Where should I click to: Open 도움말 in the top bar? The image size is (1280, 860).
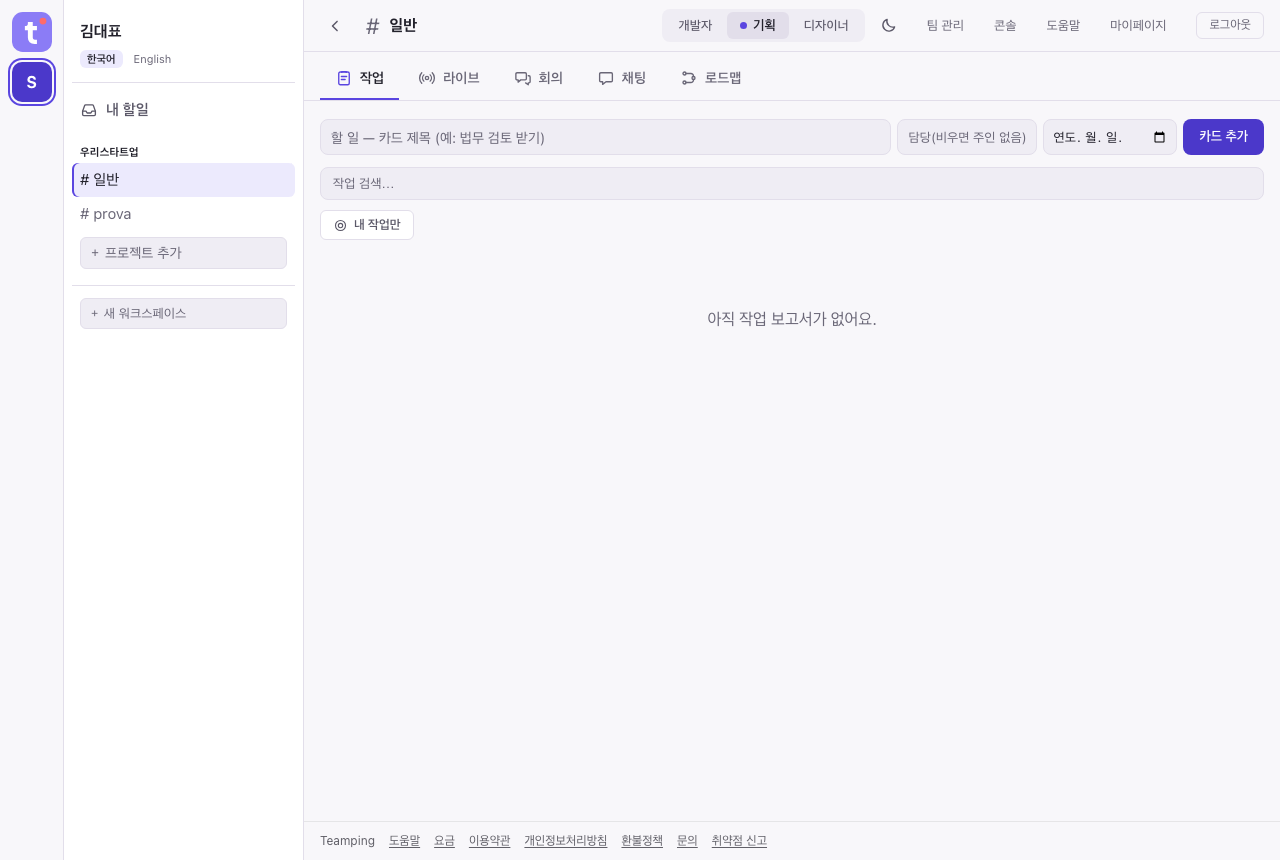(1063, 26)
